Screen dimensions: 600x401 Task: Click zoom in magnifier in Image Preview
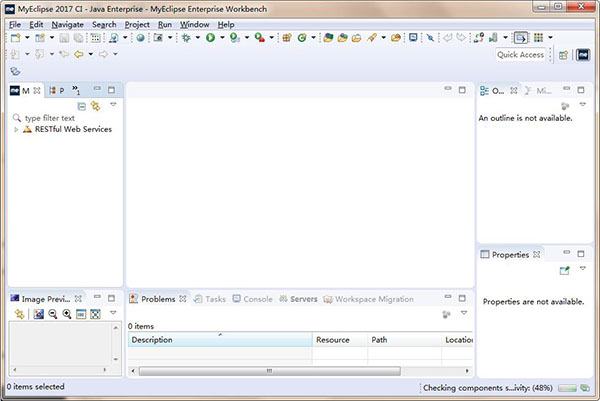(67, 314)
